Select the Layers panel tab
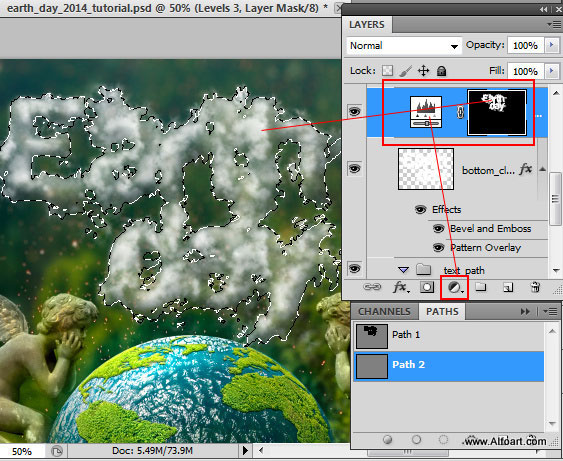The width and height of the screenshot is (563, 461). [x=367, y=25]
